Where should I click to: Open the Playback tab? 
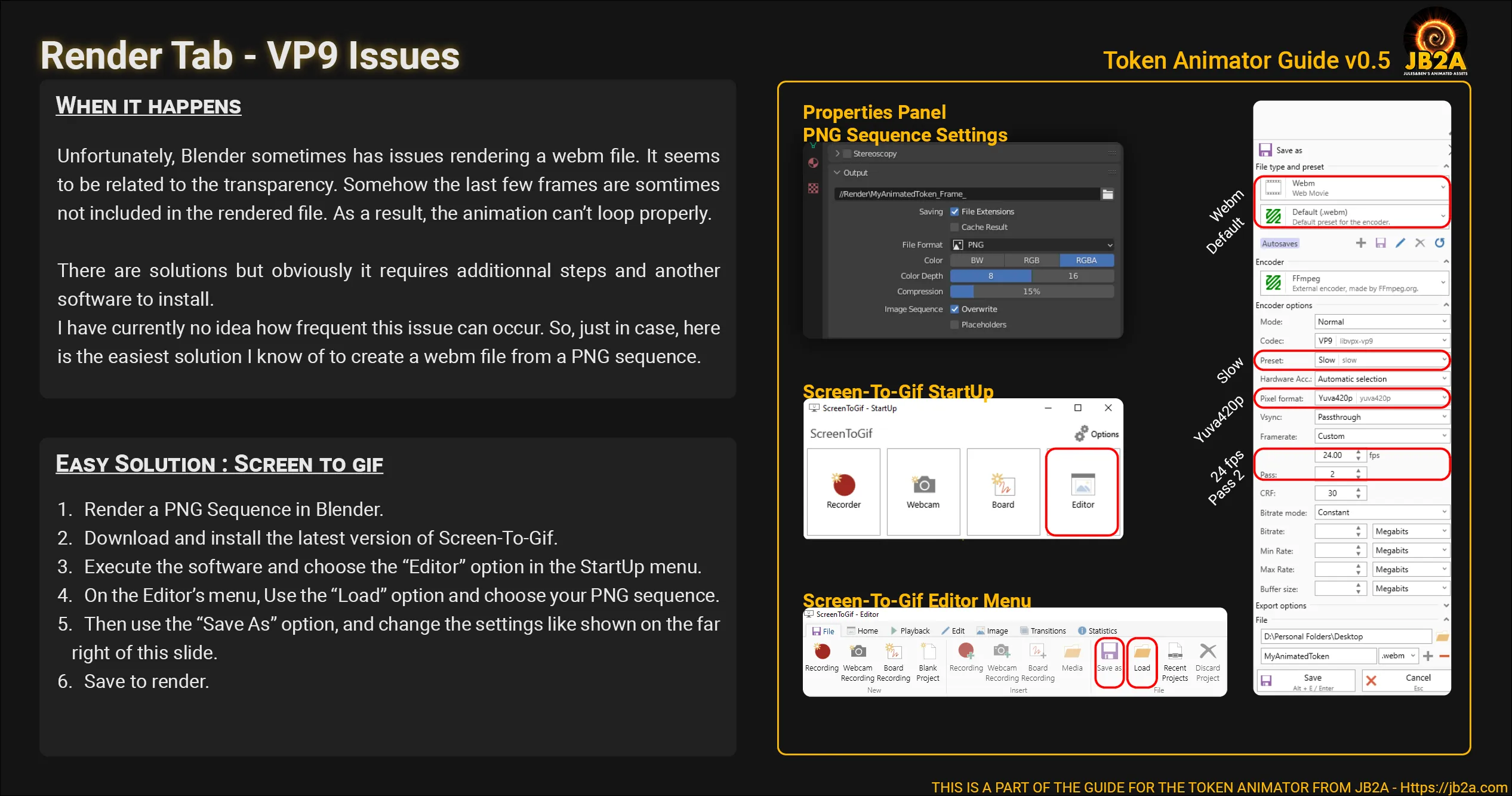910,631
